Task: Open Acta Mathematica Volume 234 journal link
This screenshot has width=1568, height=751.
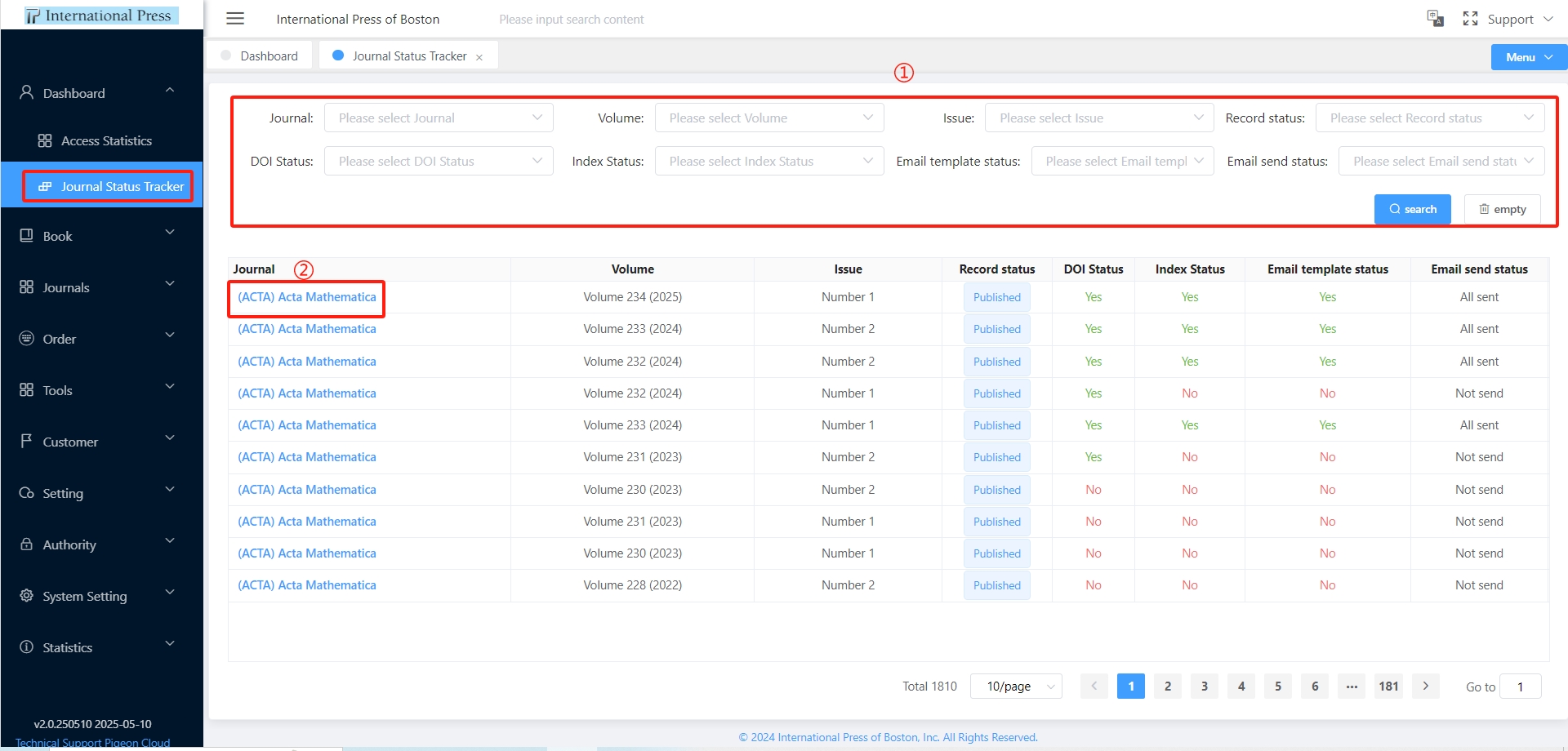Action: click(x=307, y=296)
